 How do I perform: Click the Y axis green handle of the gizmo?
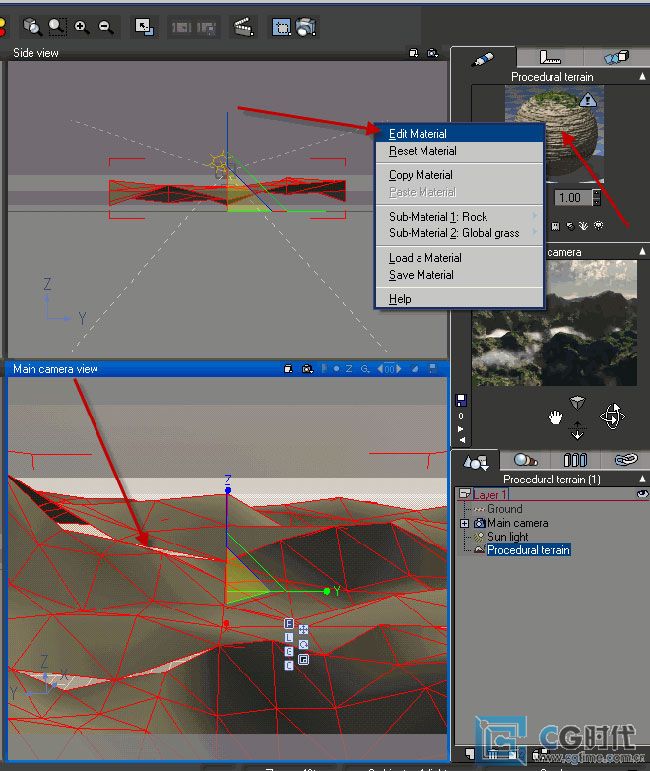tap(327, 592)
